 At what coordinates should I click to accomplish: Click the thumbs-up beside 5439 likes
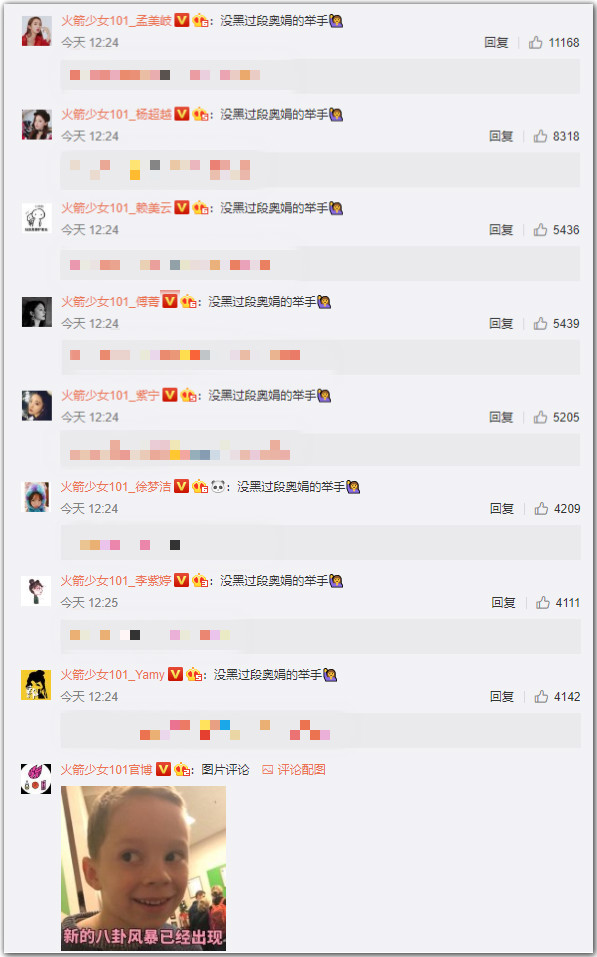tap(540, 323)
